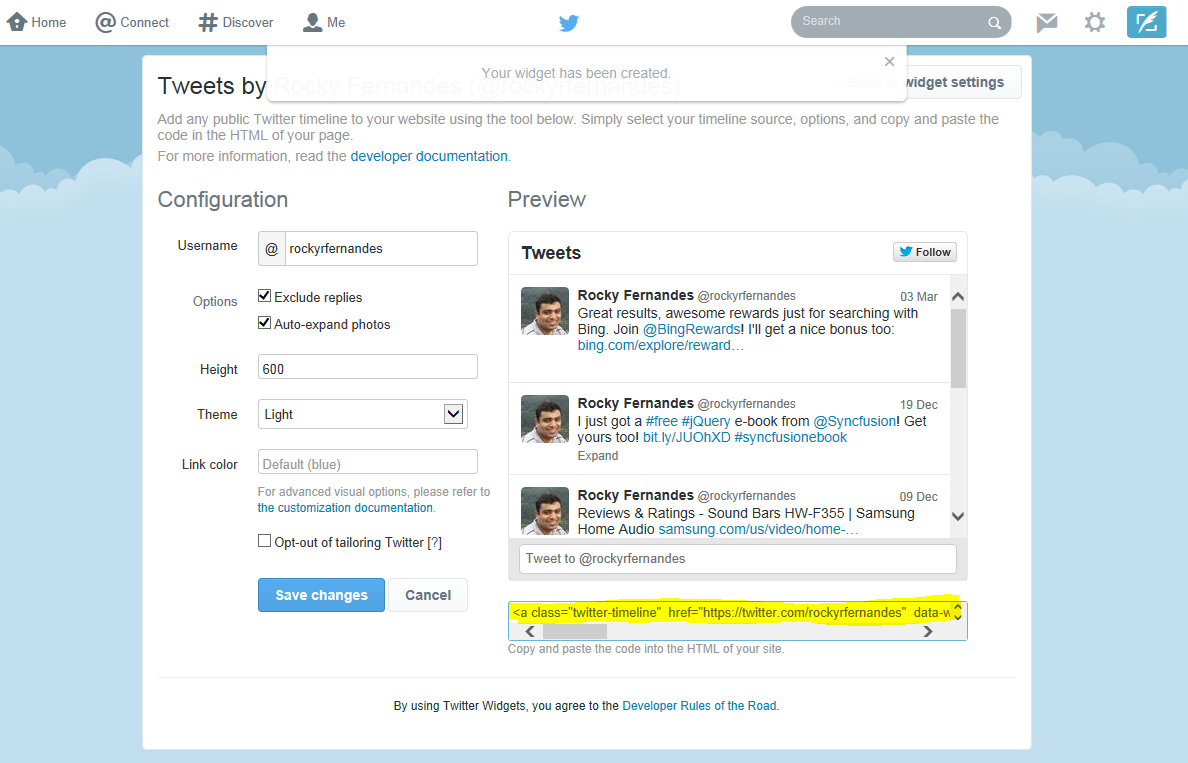Open the #syncfusionebook hashtag
The height and width of the screenshot is (763, 1188).
(x=790, y=437)
